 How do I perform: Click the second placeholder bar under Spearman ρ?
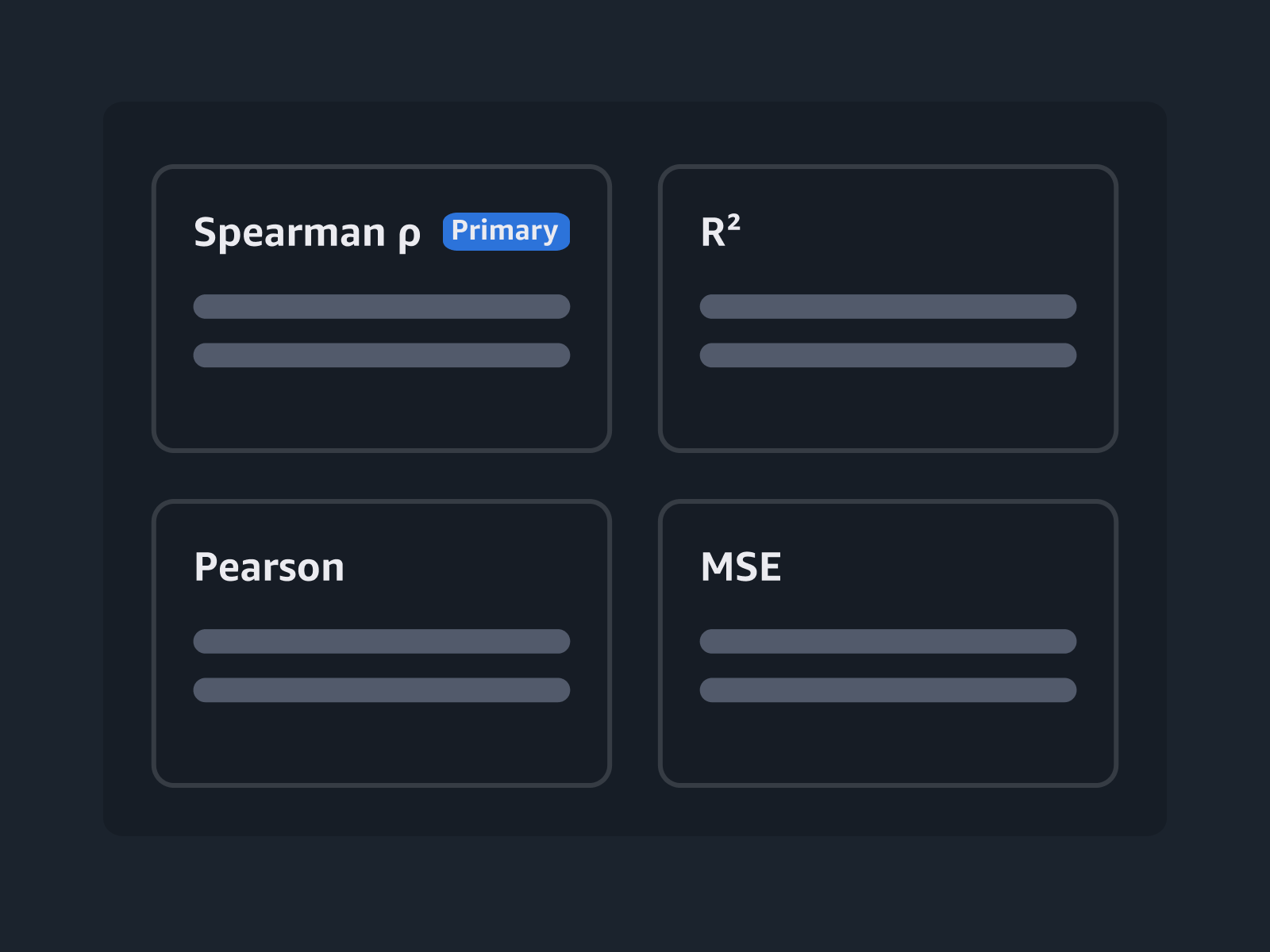point(381,355)
